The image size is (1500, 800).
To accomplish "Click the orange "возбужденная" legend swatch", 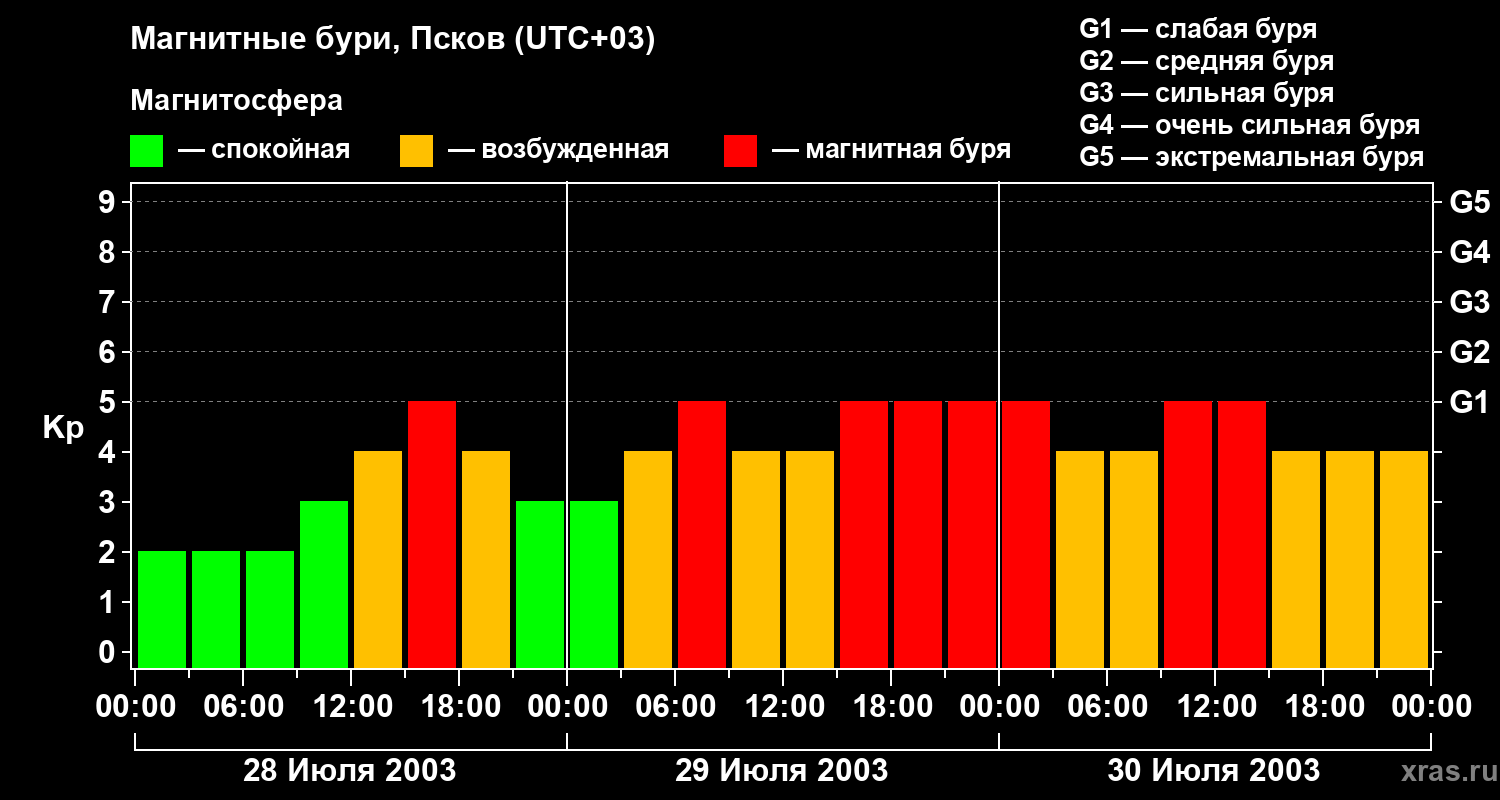I will click(416, 151).
